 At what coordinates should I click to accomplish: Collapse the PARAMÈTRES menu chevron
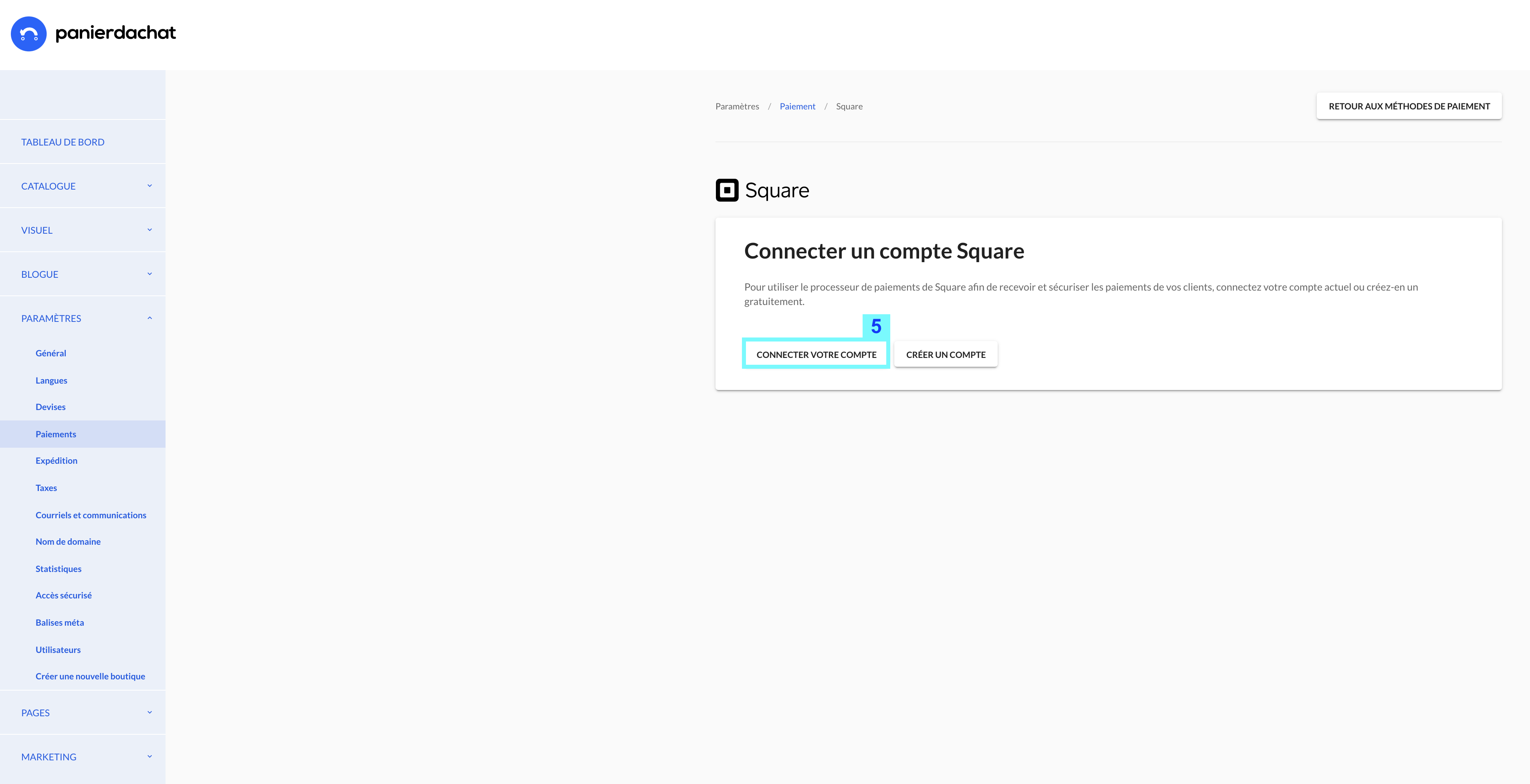[x=150, y=318]
